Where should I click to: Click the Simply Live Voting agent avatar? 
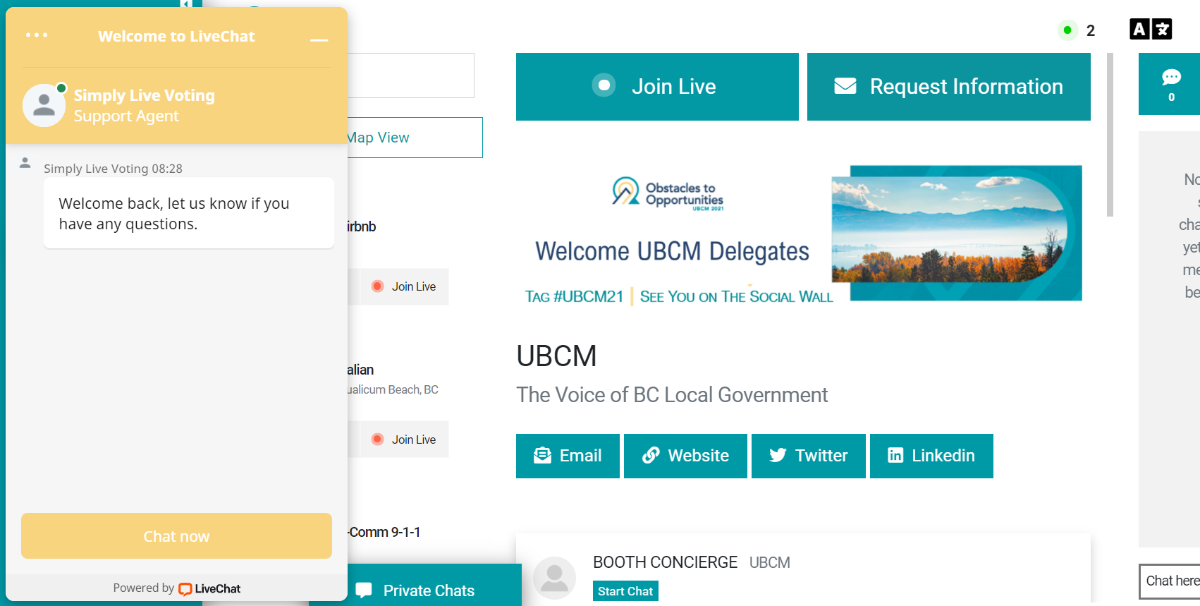(44, 105)
